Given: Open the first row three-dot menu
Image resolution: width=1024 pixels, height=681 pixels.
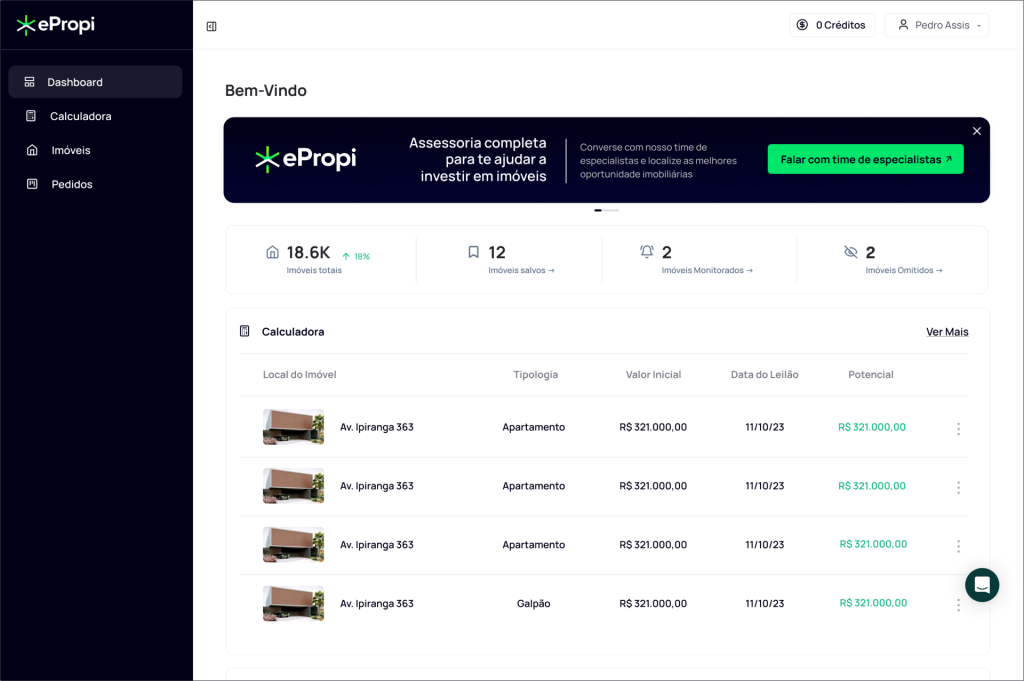Looking at the screenshot, I should [x=958, y=428].
